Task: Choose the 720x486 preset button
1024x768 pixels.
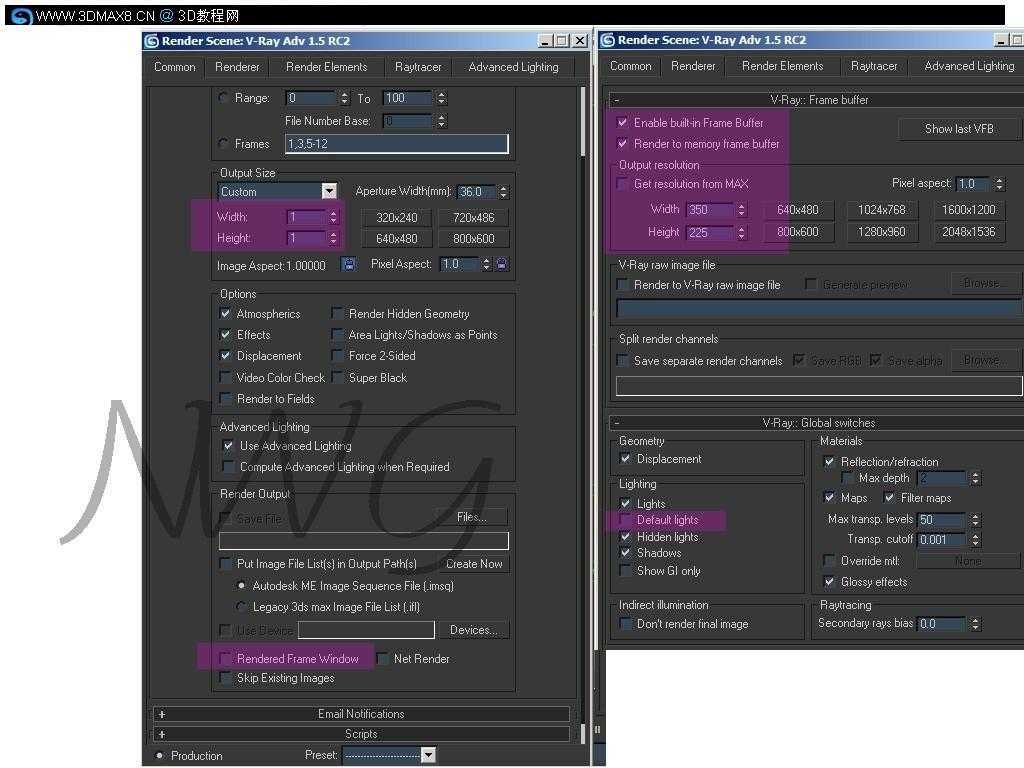Action: [473, 217]
